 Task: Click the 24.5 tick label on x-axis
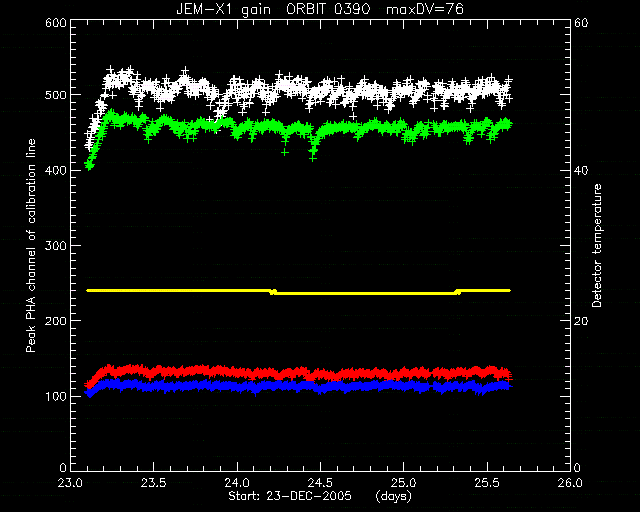320,483
